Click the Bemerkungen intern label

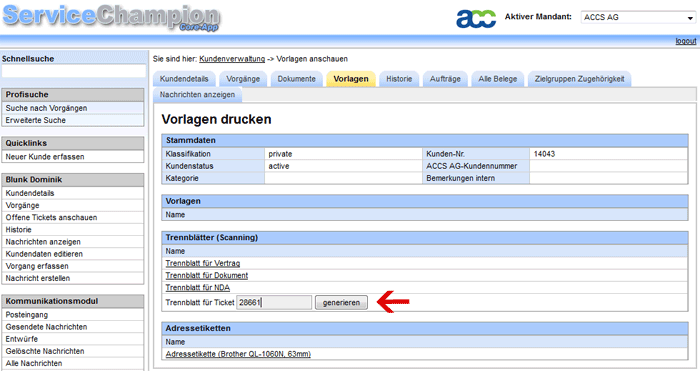click(x=460, y=178)
